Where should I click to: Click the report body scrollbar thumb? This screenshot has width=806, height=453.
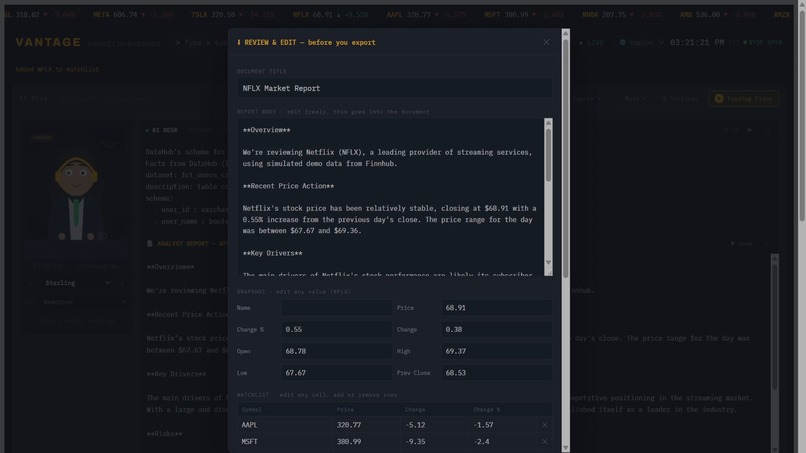tap(548, 154)
